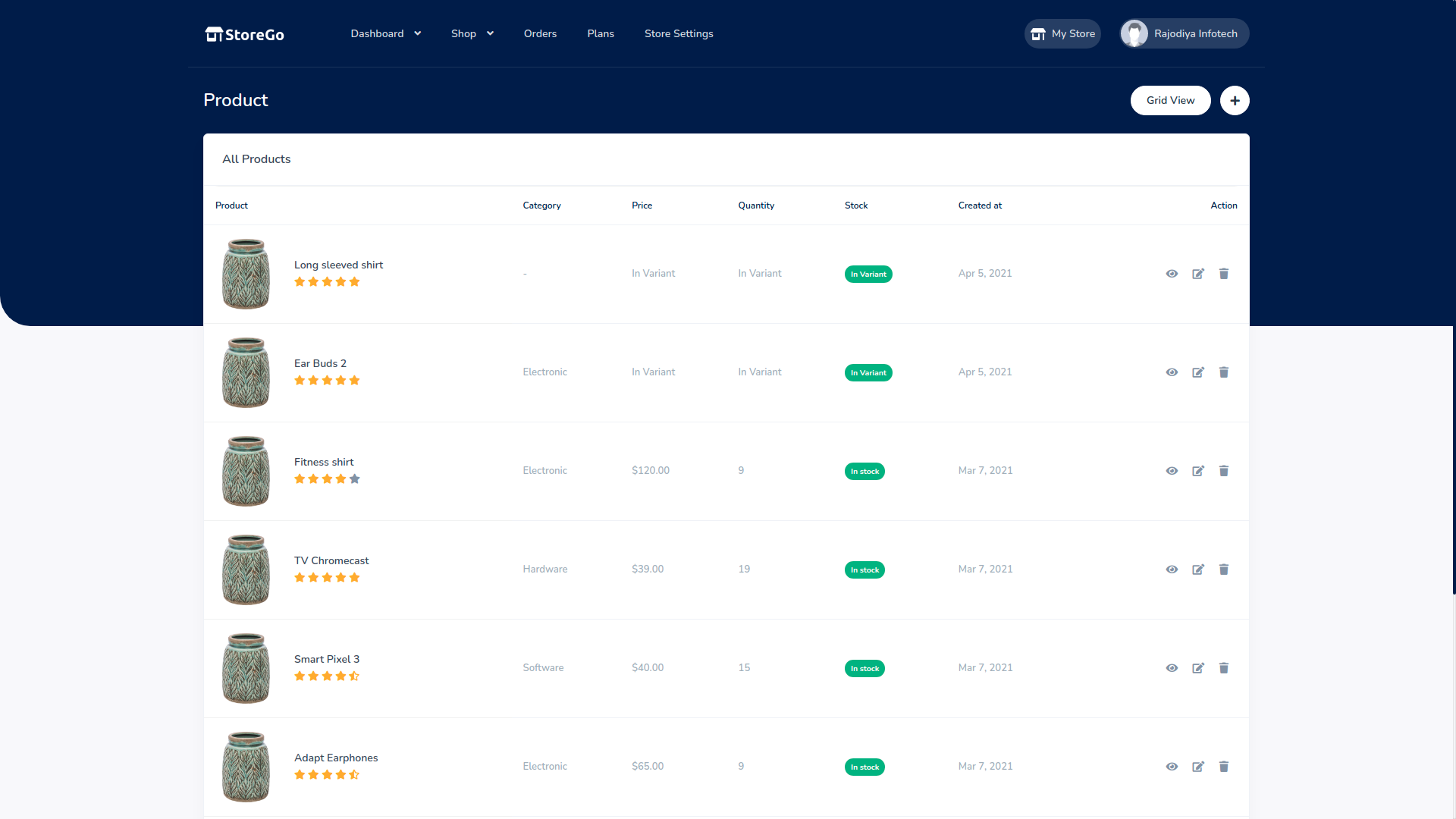Click the add product plus button
This screenshot has height=819, width=1456.
click(x=1235, y=100)
